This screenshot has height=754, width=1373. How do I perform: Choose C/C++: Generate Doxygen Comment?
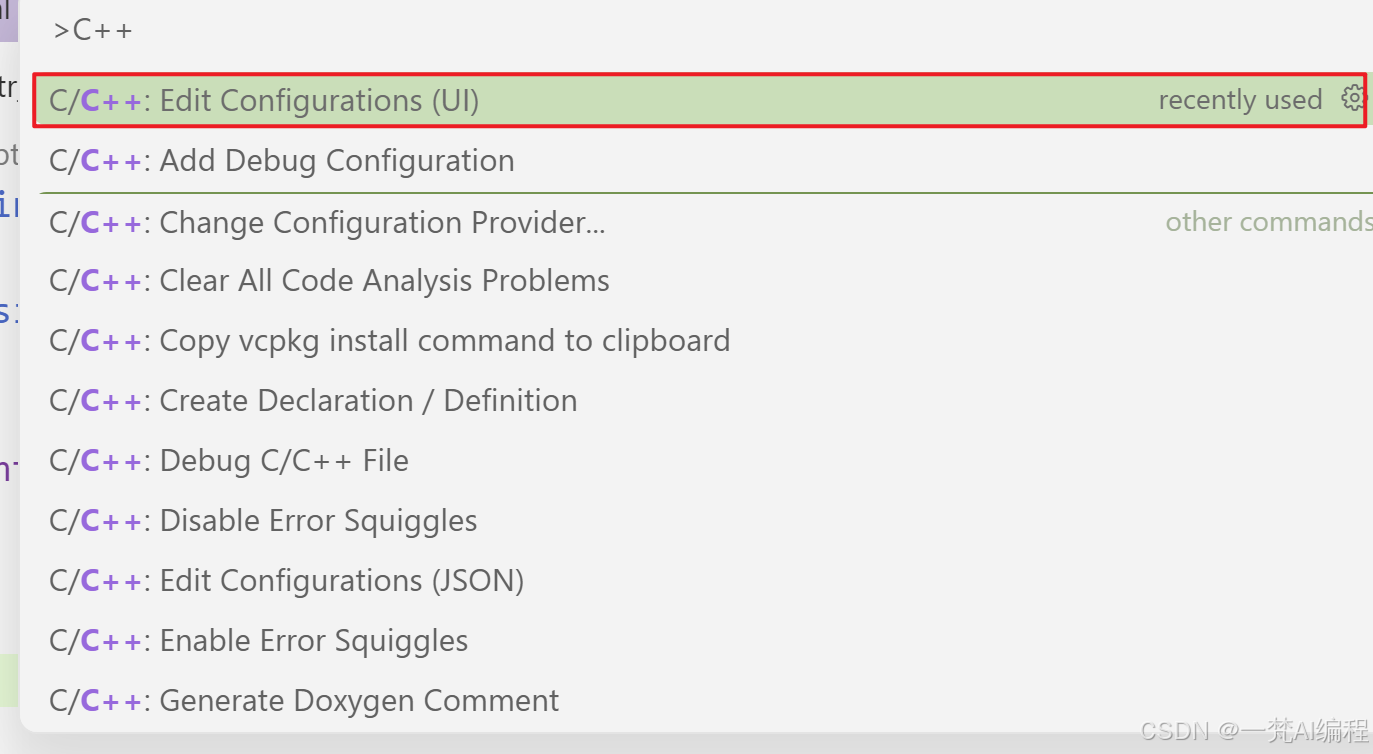pyautogui.click(x=700, y=701)
